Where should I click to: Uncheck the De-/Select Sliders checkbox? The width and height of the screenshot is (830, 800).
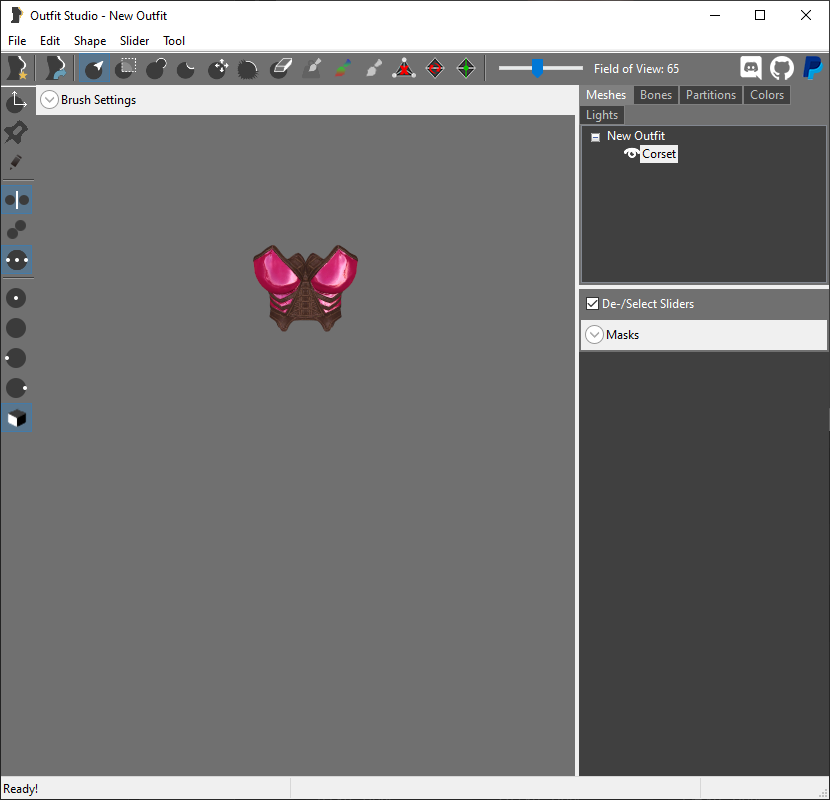tap(592, 303)
